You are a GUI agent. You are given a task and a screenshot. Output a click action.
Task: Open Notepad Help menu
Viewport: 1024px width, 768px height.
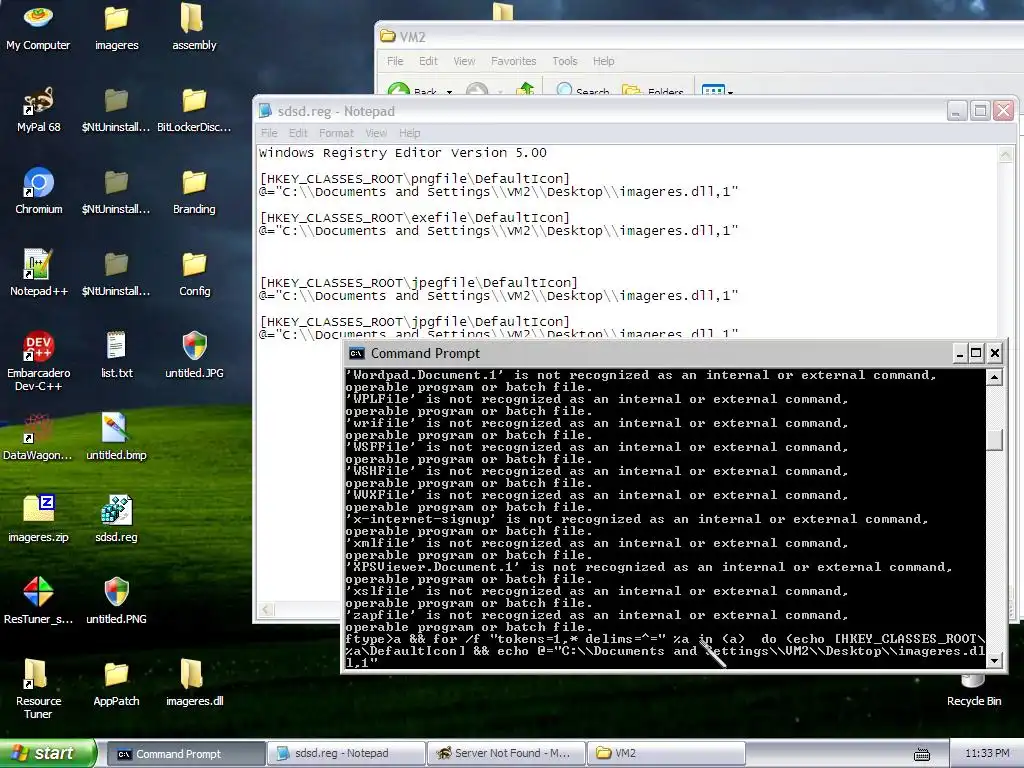409,133
